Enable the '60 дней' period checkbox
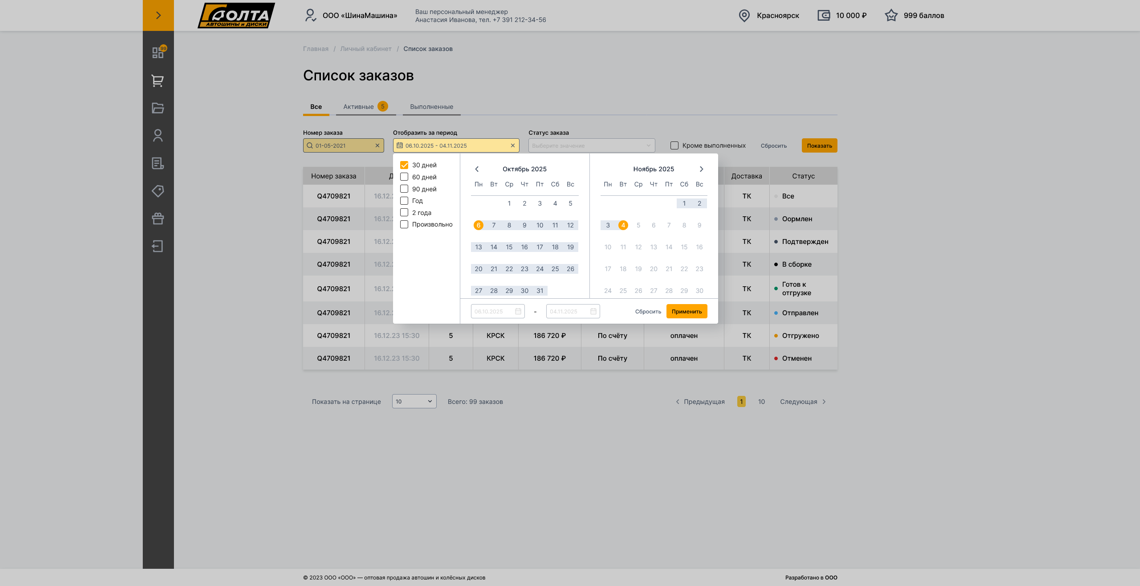 pos(404,177)
